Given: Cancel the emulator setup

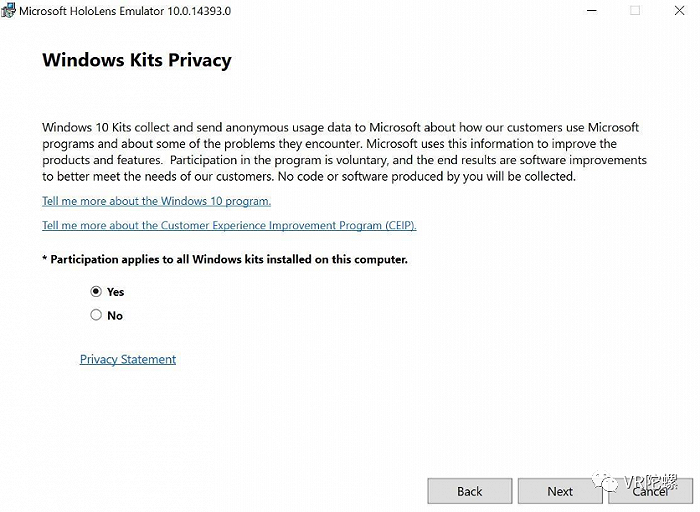Looking at the screenshot, I should pyautogui.click(x=651, y=491).
